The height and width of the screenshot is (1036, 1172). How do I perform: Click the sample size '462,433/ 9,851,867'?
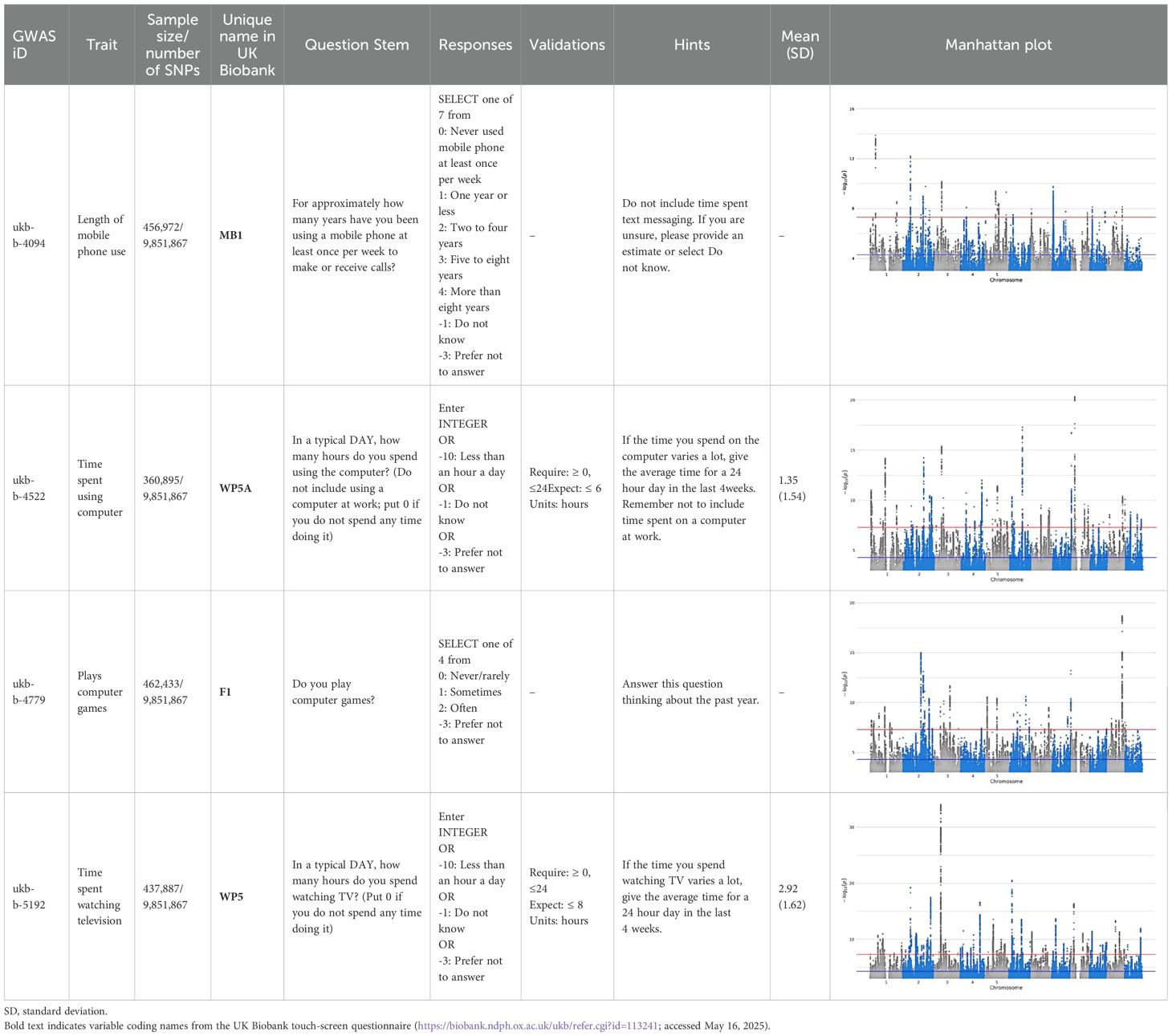pyautogui.click(x=165, y=692)
